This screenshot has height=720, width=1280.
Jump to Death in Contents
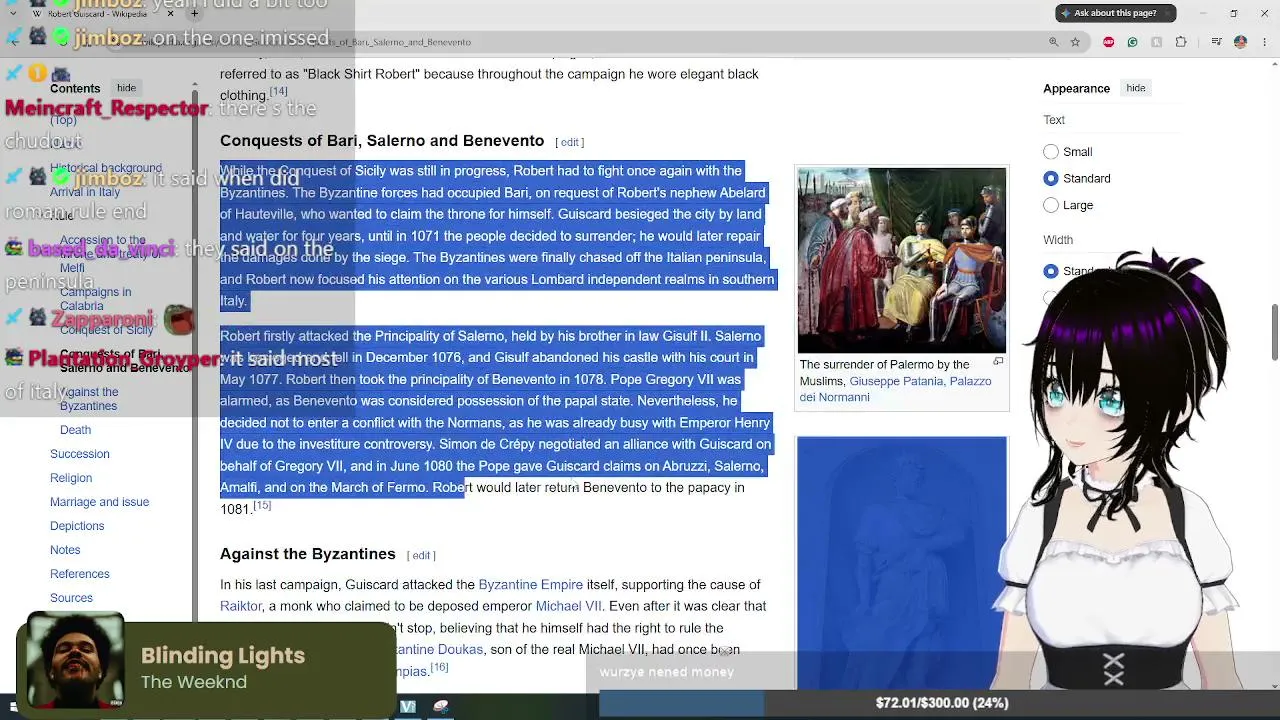coord(75,430)
